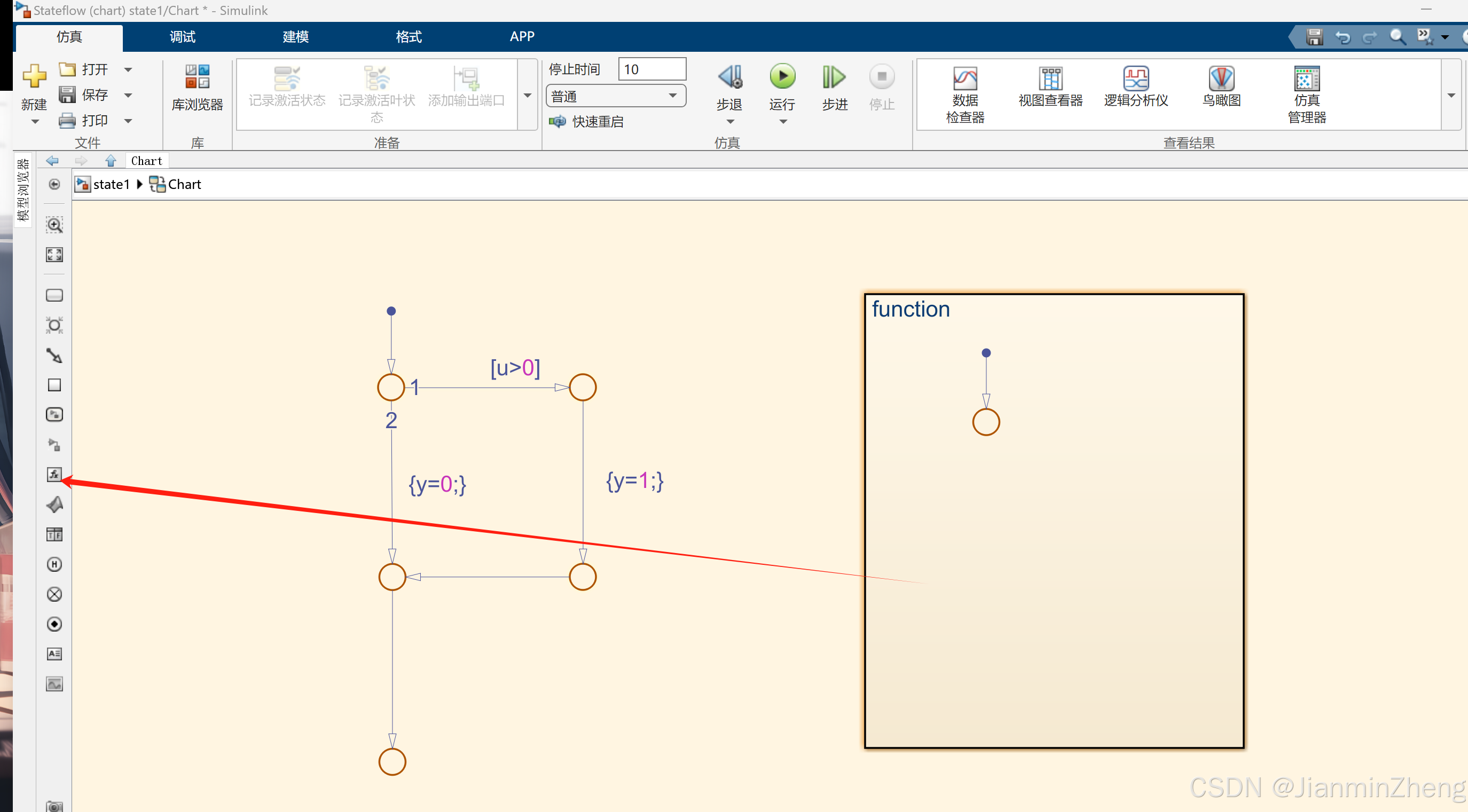Select the Truth Table tool
This screenshot has height=812, width=1468.
[54, 534]
